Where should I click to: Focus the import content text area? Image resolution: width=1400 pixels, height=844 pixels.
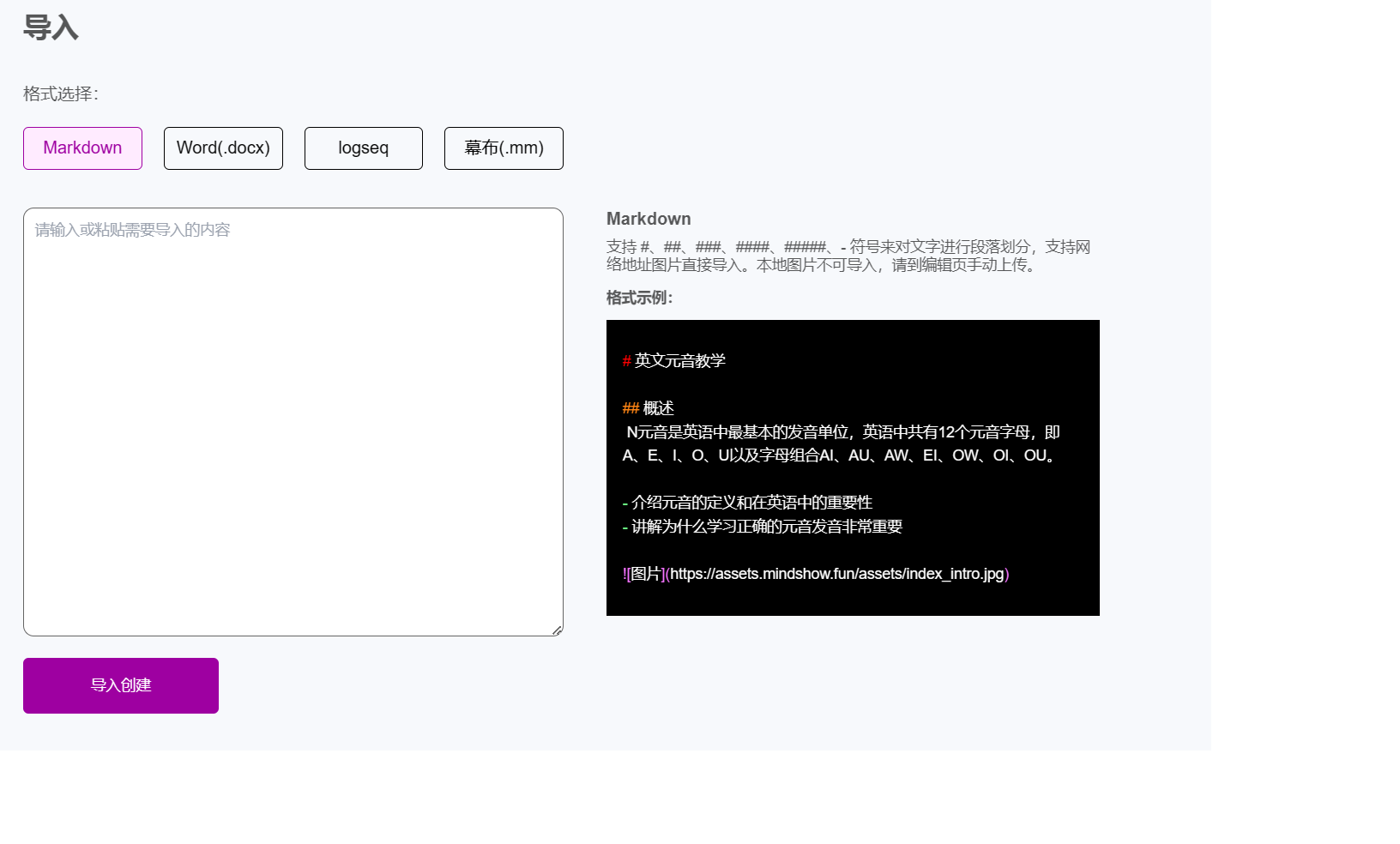(x=293, y=421)
